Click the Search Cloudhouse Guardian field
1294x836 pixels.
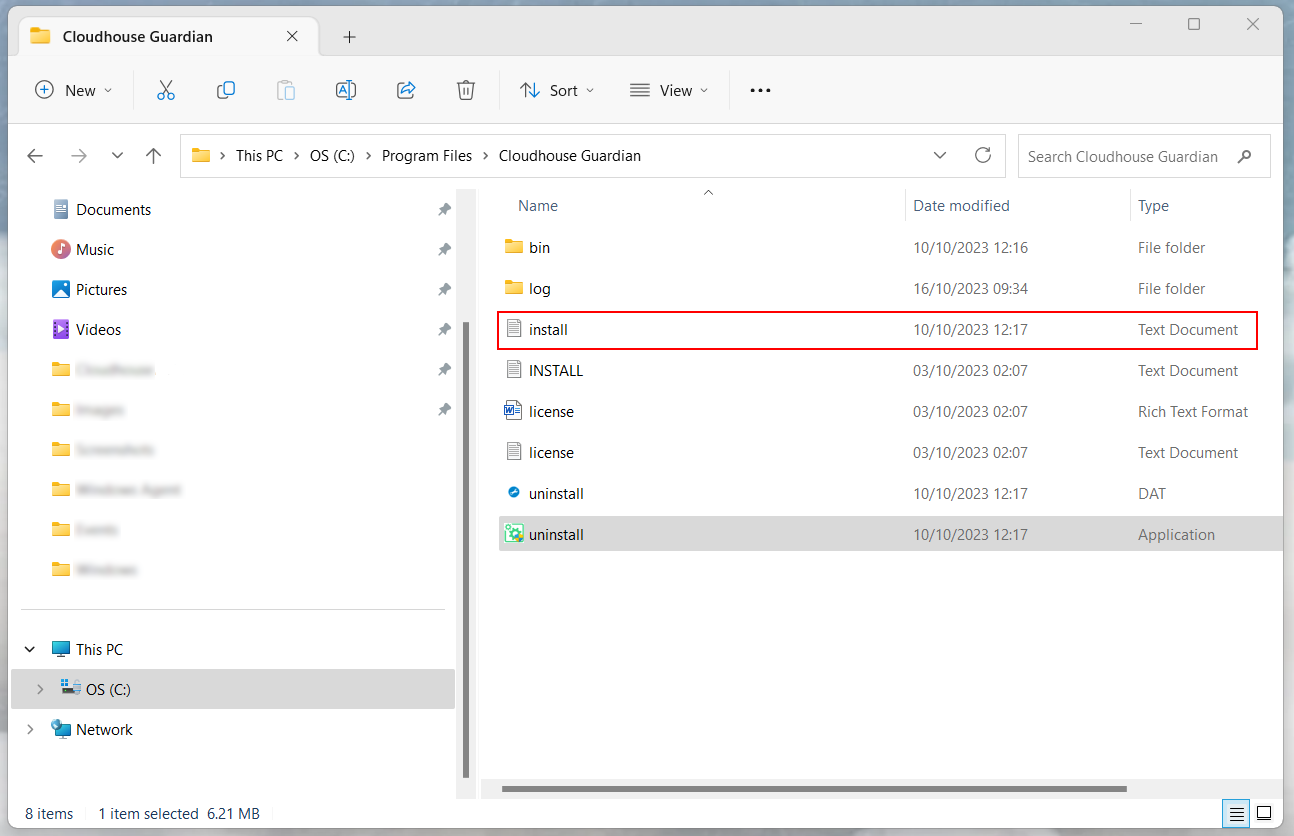(x=1144, y=156)
